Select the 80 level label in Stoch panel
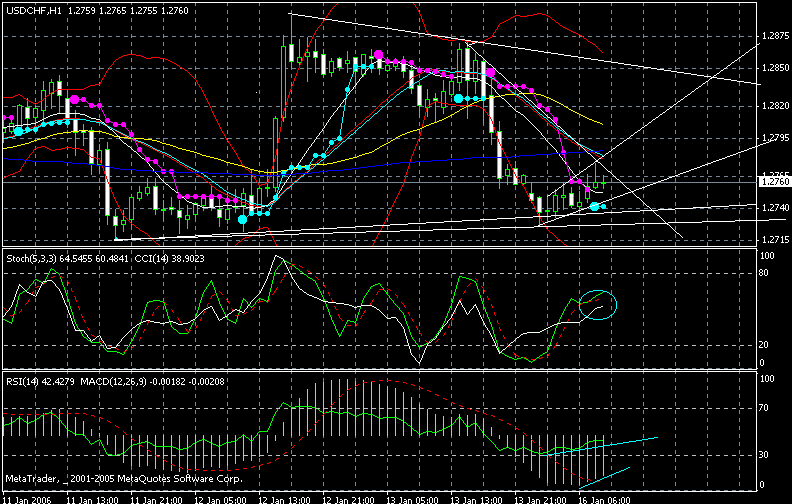The width and height of the screenshot is (792, 504). [x=764, y=273]
